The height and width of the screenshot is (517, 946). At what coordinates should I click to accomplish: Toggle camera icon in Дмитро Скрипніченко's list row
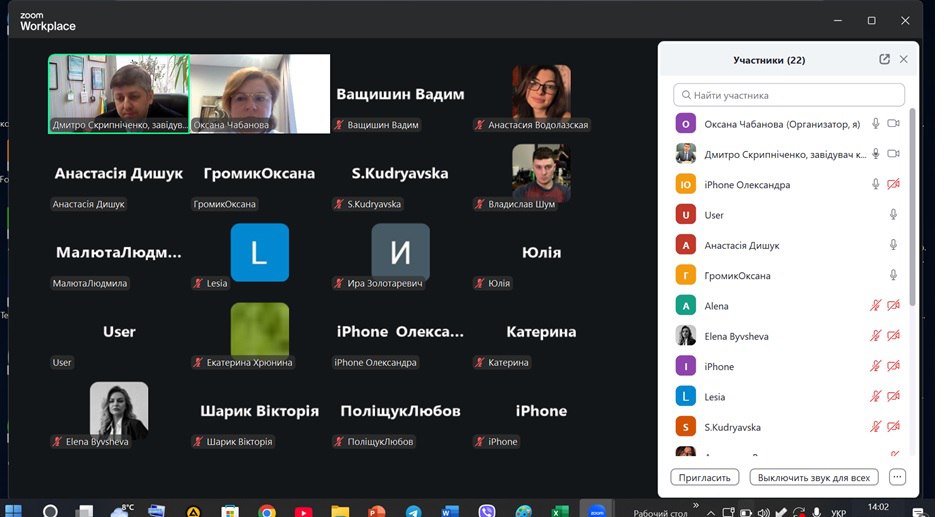coord(894,154)
